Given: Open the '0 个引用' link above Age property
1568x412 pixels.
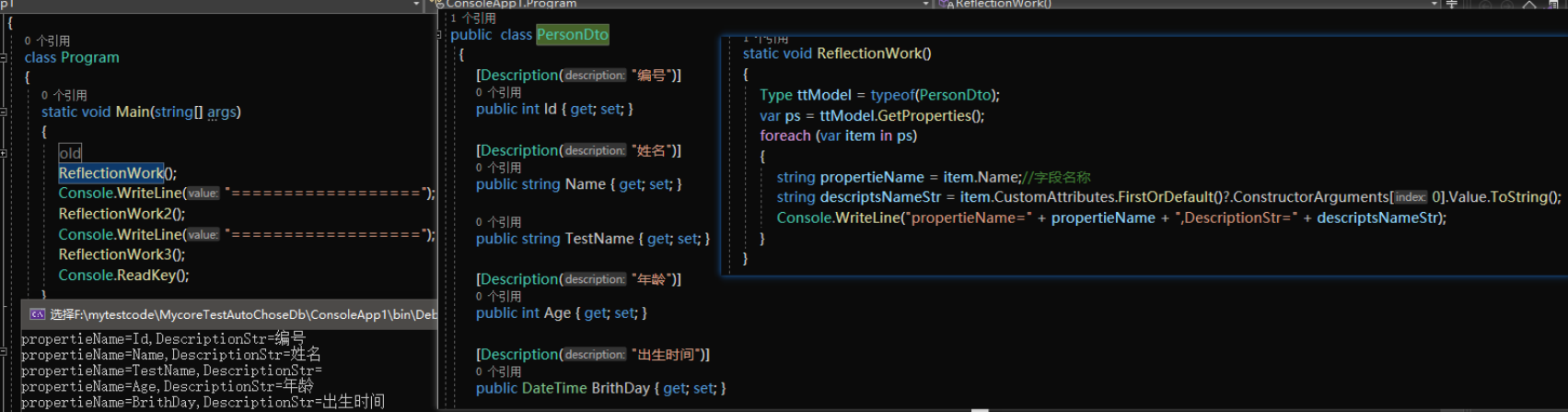Looking at the screenshot, I should pos(499,297).
